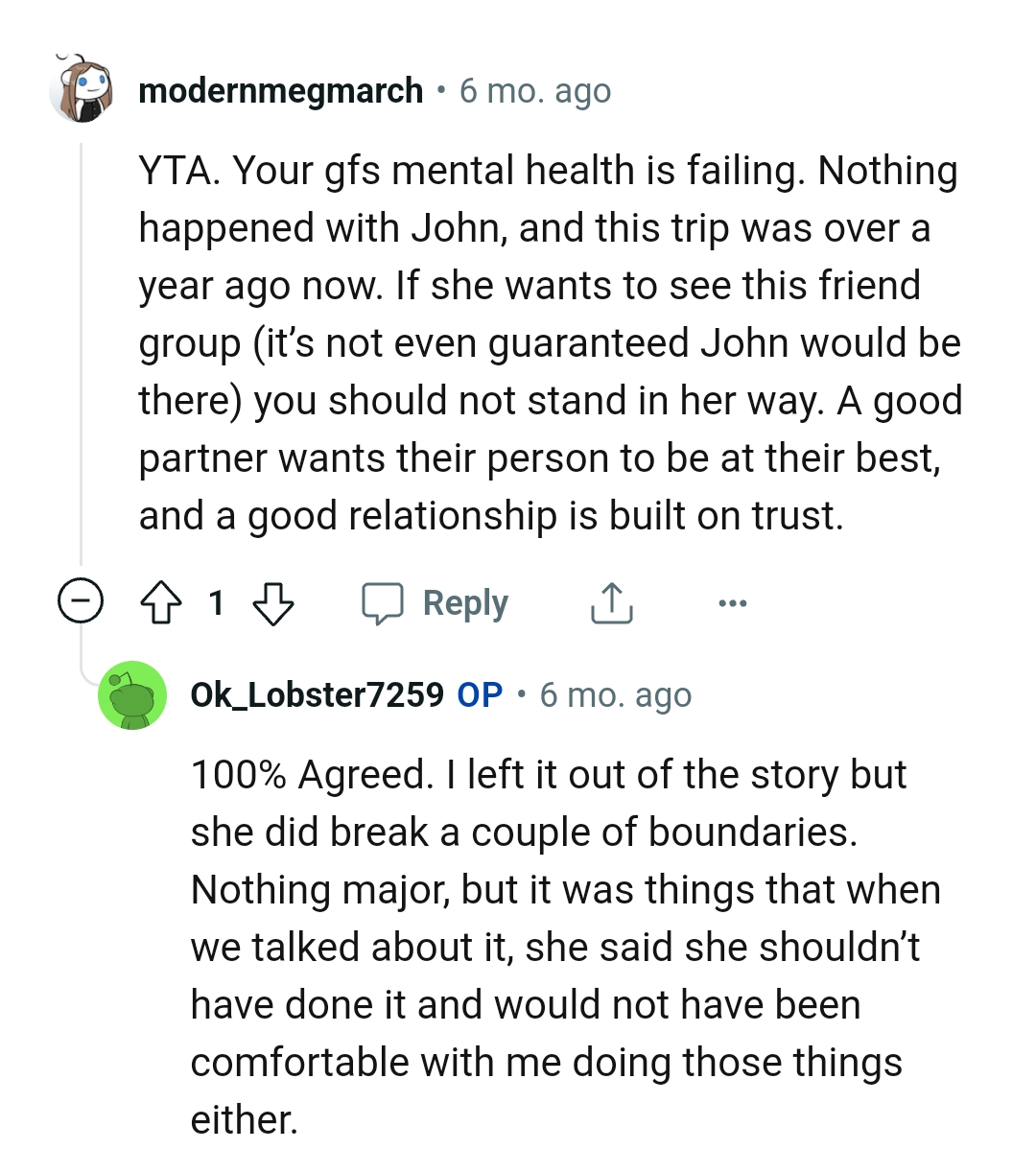Open the share options for the comment
The image size is (1036, 1173).
(x=610, y=603)
